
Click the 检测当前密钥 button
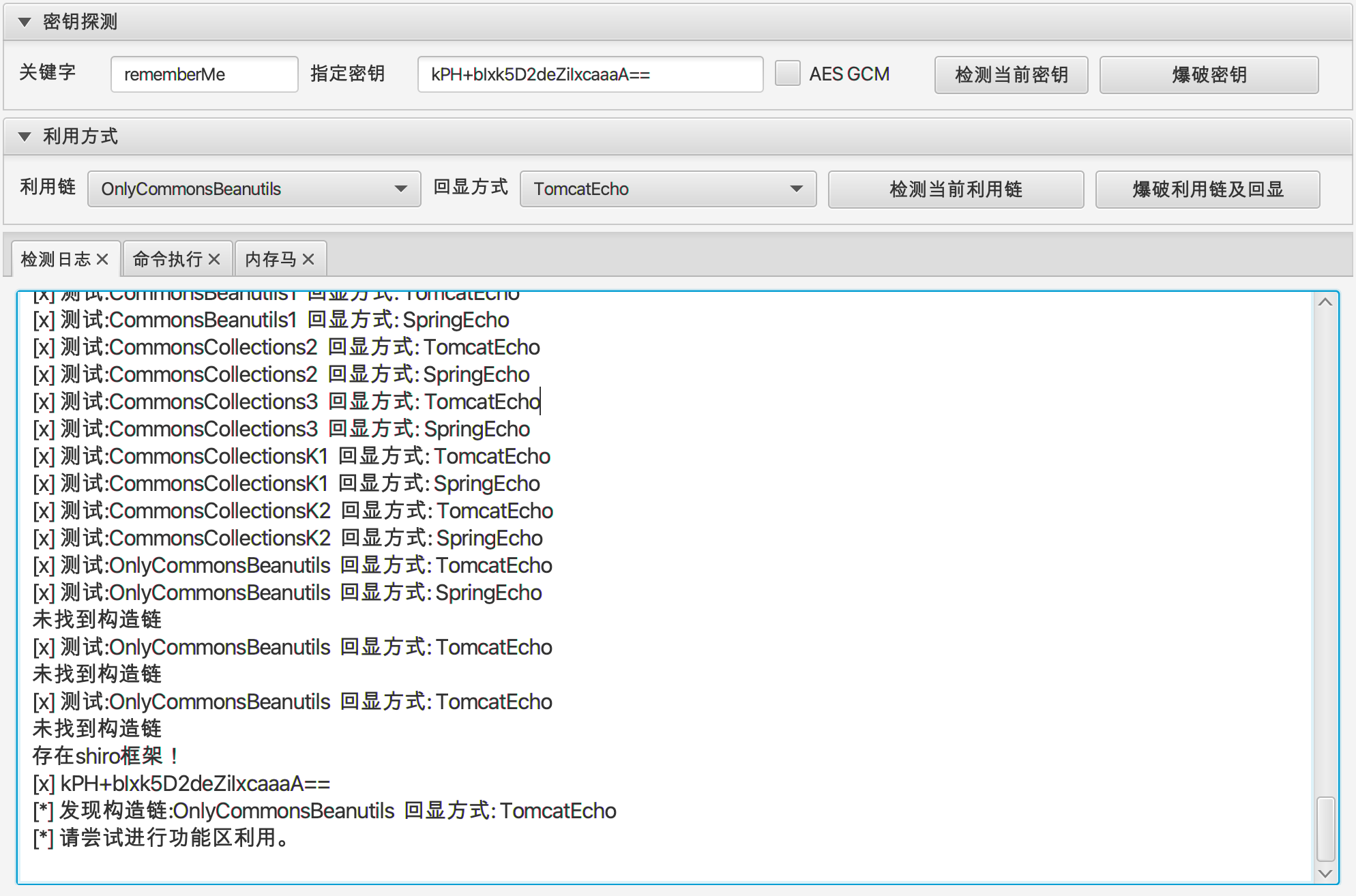[x=1011, y=75]
